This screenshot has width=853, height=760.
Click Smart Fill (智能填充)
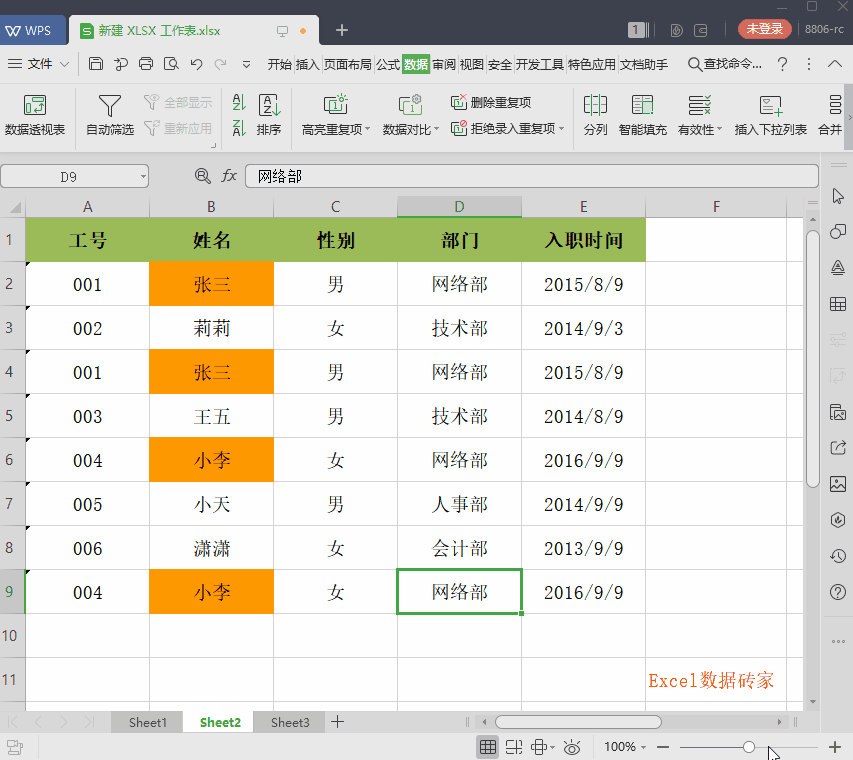(642, 115)
